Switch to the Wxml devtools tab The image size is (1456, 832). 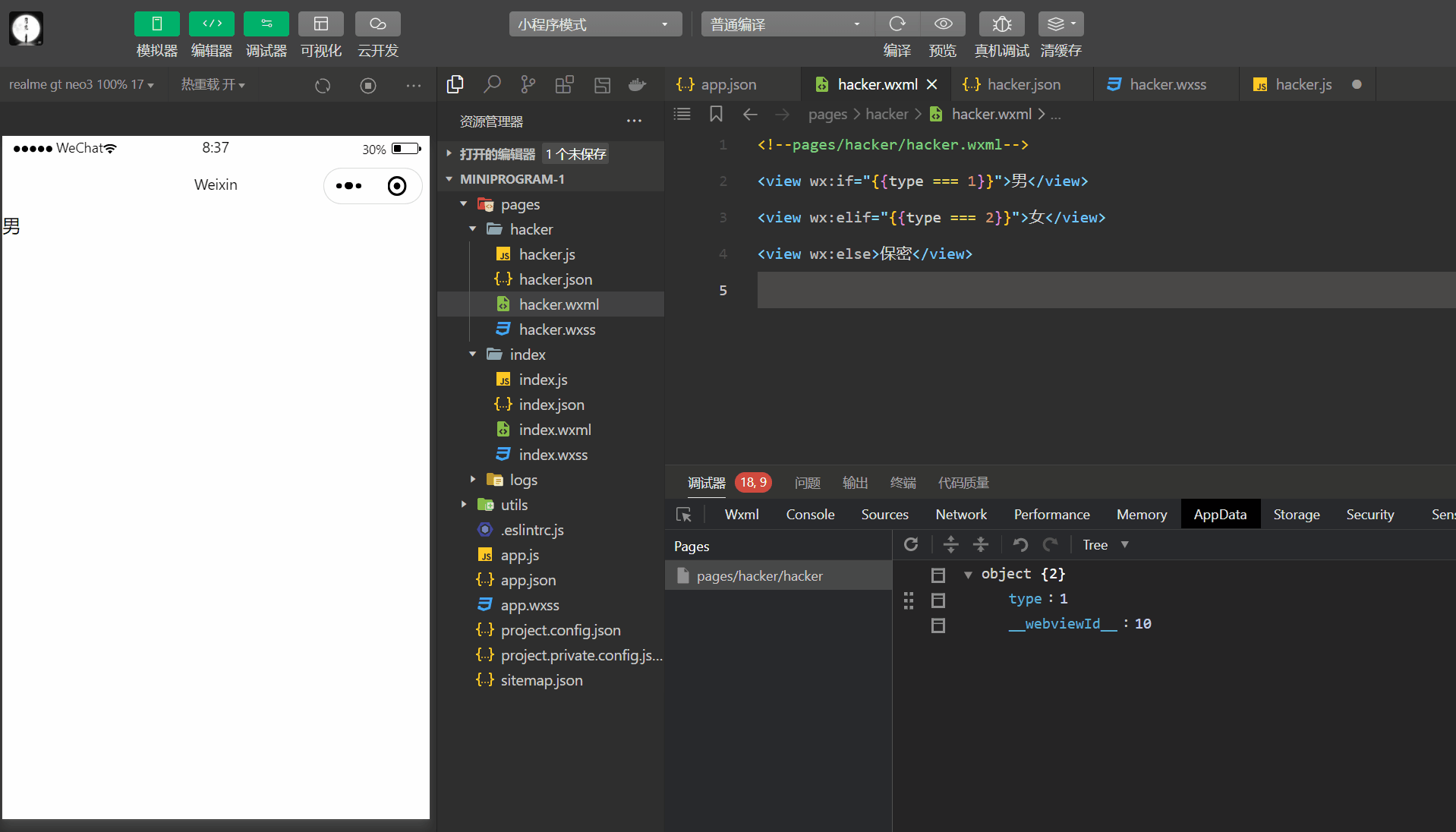pos(742,515)
